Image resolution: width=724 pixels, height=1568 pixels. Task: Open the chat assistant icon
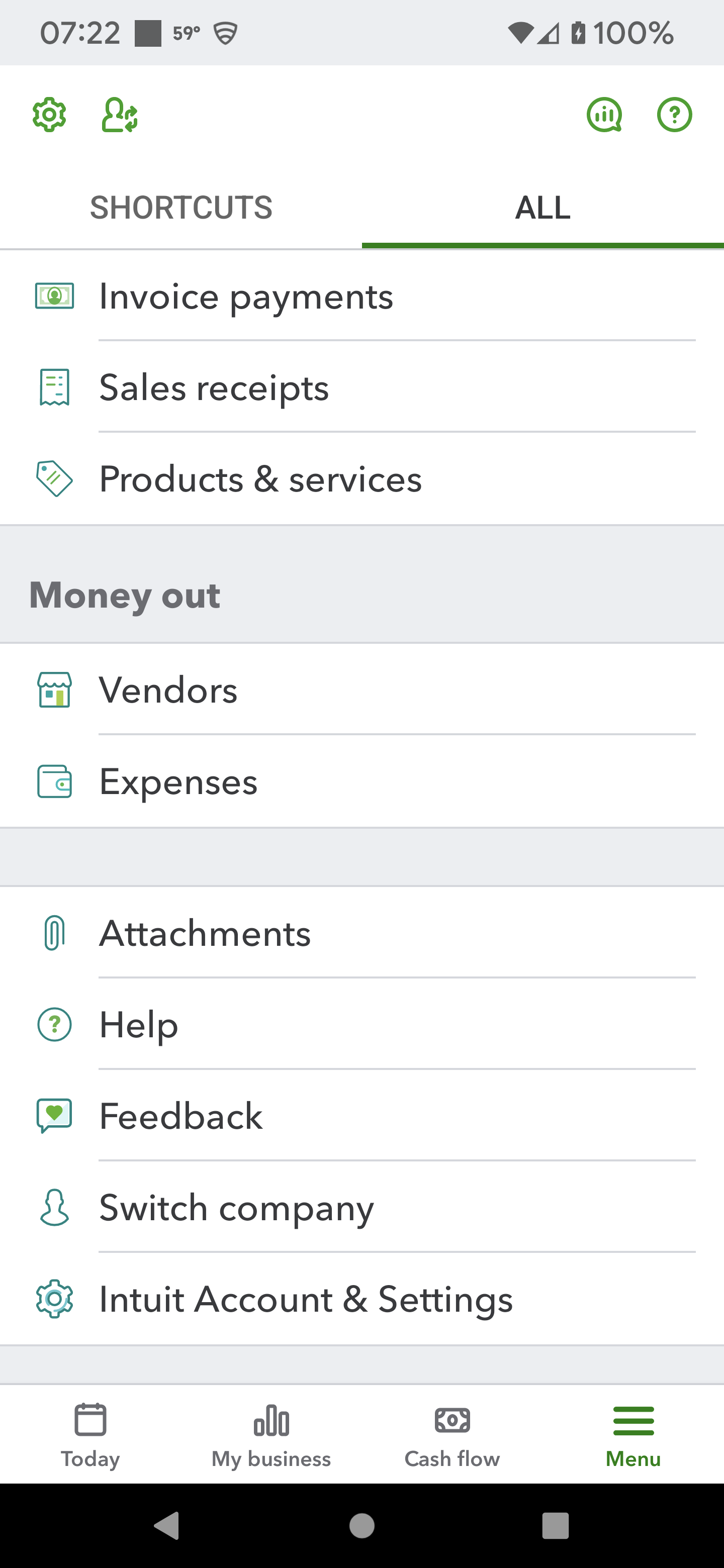604,115
